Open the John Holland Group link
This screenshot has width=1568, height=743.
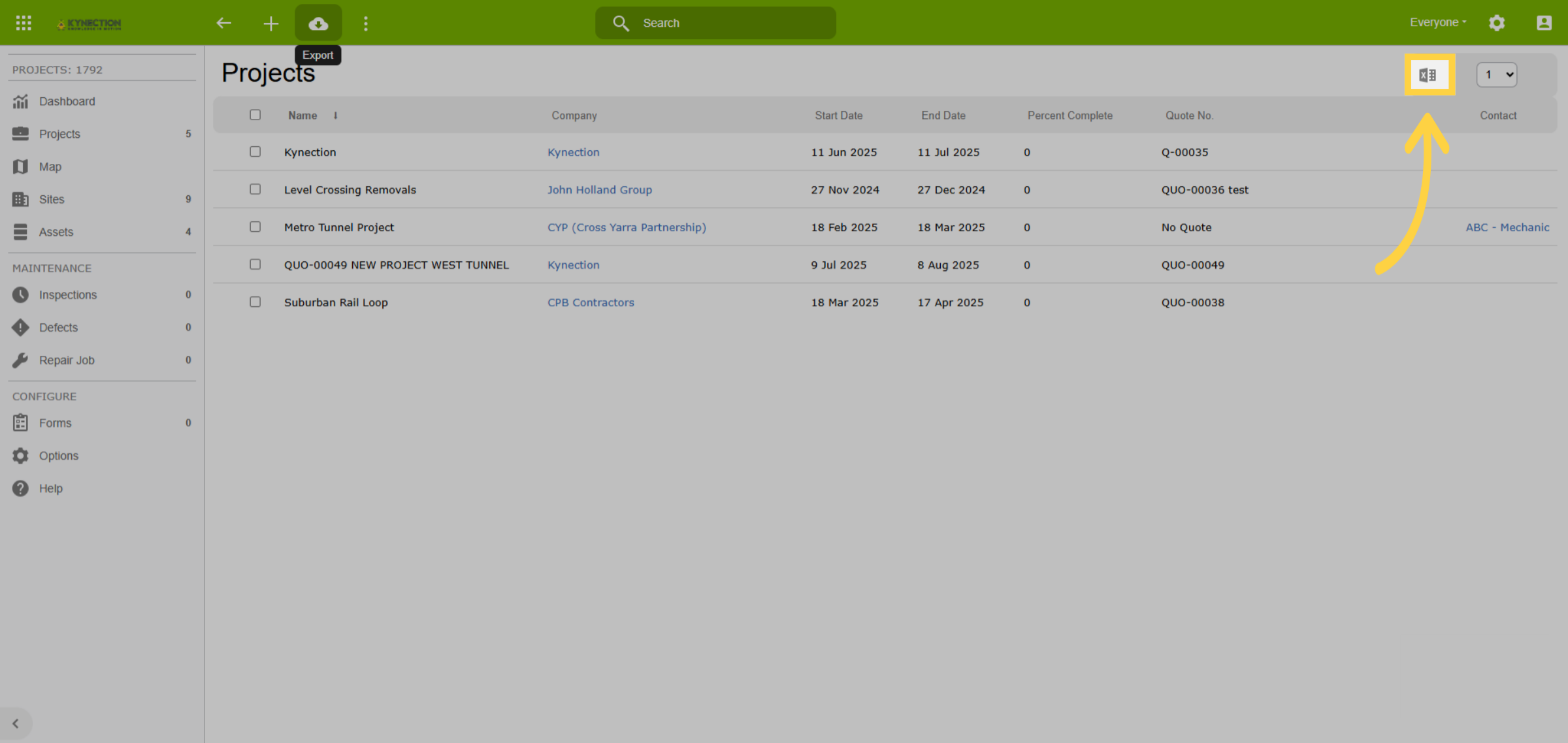click(x=600, y=190)
